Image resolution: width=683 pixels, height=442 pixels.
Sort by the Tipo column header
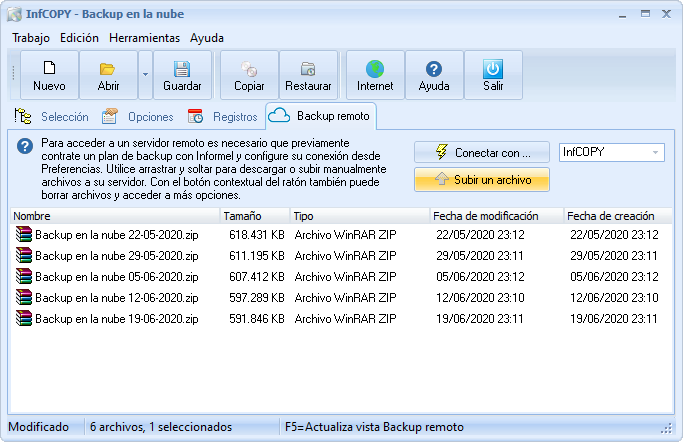tap(359, 216)
